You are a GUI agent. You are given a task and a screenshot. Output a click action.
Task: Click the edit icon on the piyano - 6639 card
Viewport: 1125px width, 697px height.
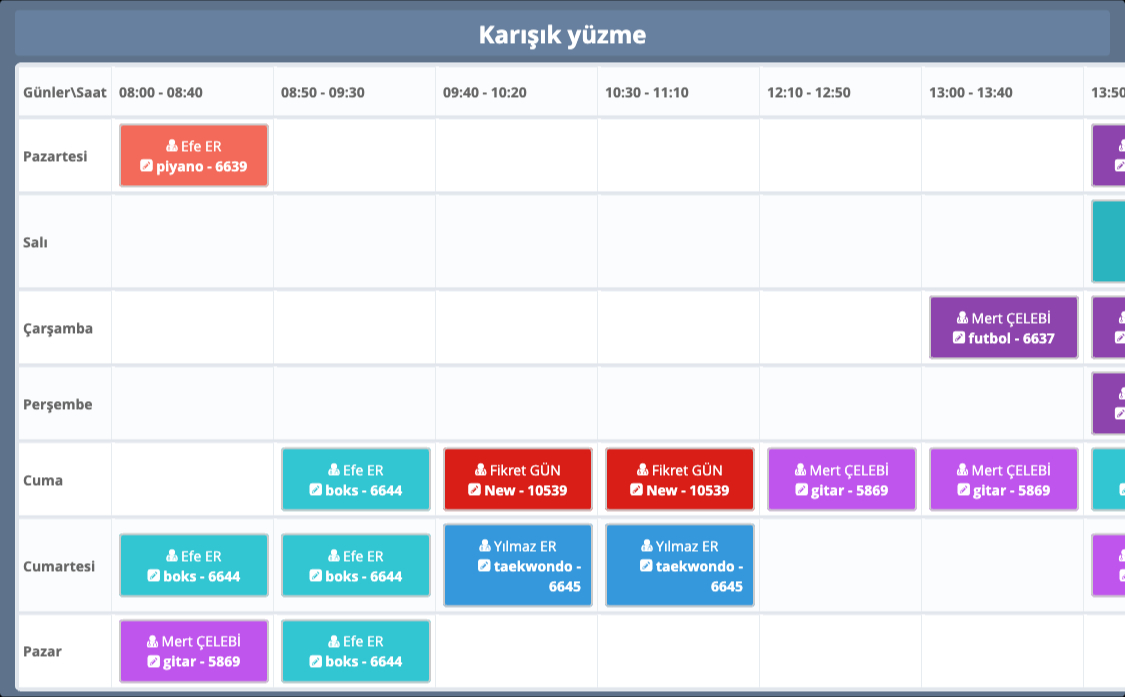[x=147, y=166]
